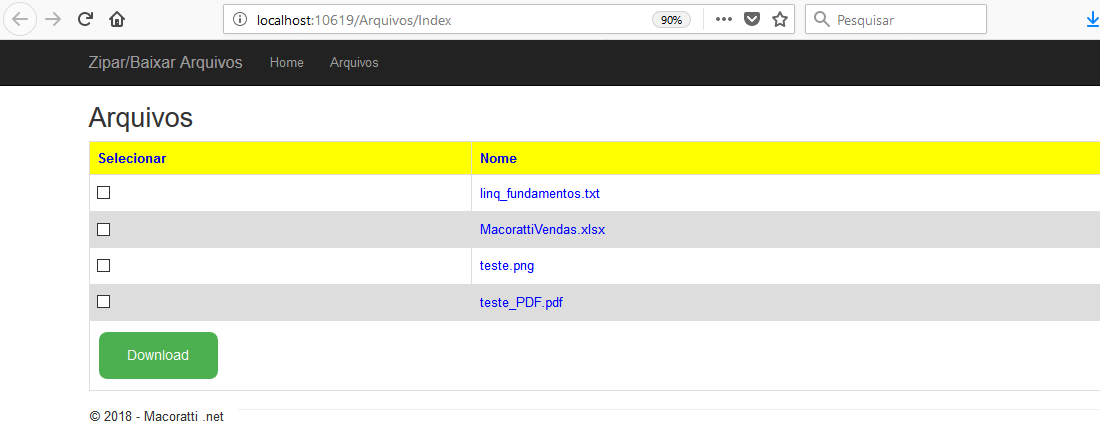The width and height of the screenshot is (1100, 434).
Task: Tick the teste.png checkbox
Action: click(x=103, y=266)
